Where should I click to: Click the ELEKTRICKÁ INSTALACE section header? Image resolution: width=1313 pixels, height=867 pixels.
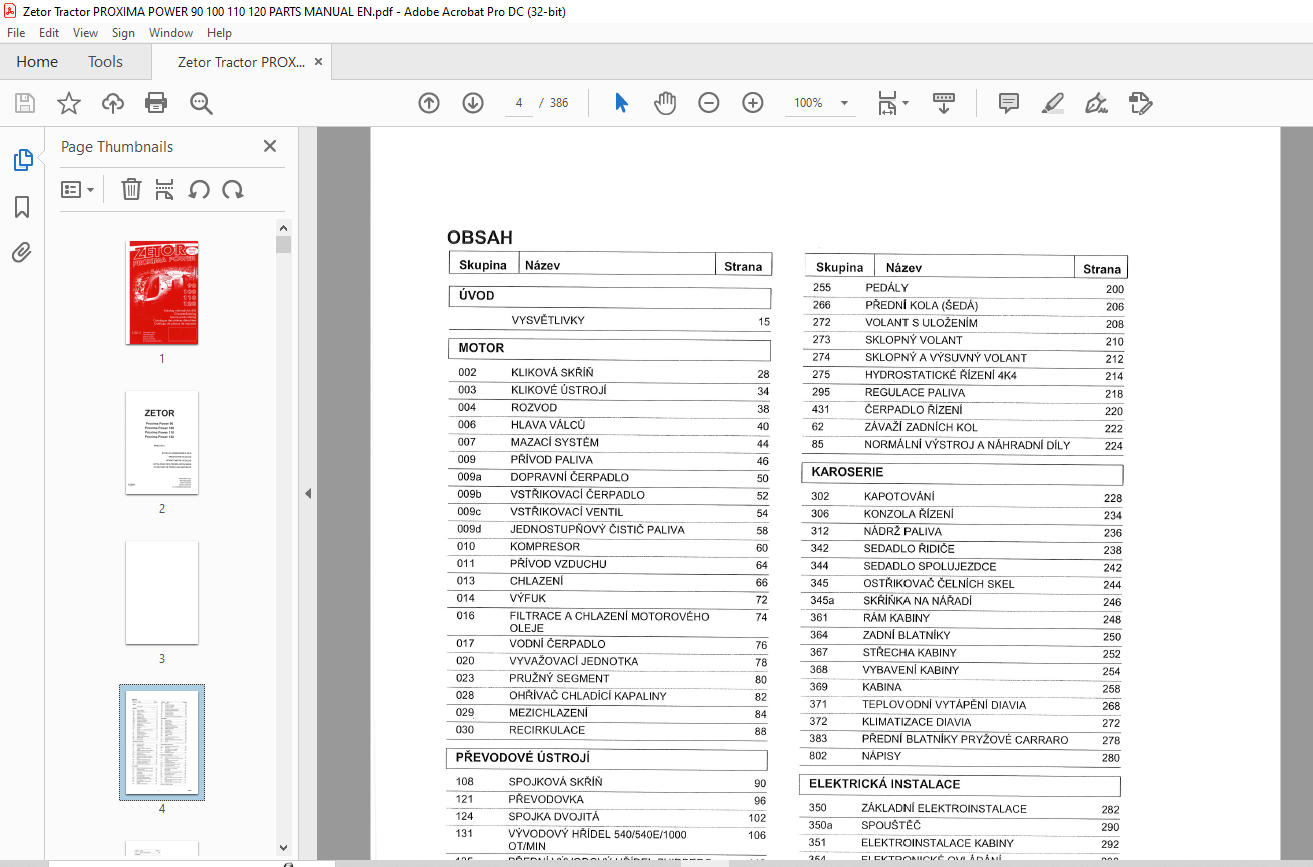coord(960,785)
